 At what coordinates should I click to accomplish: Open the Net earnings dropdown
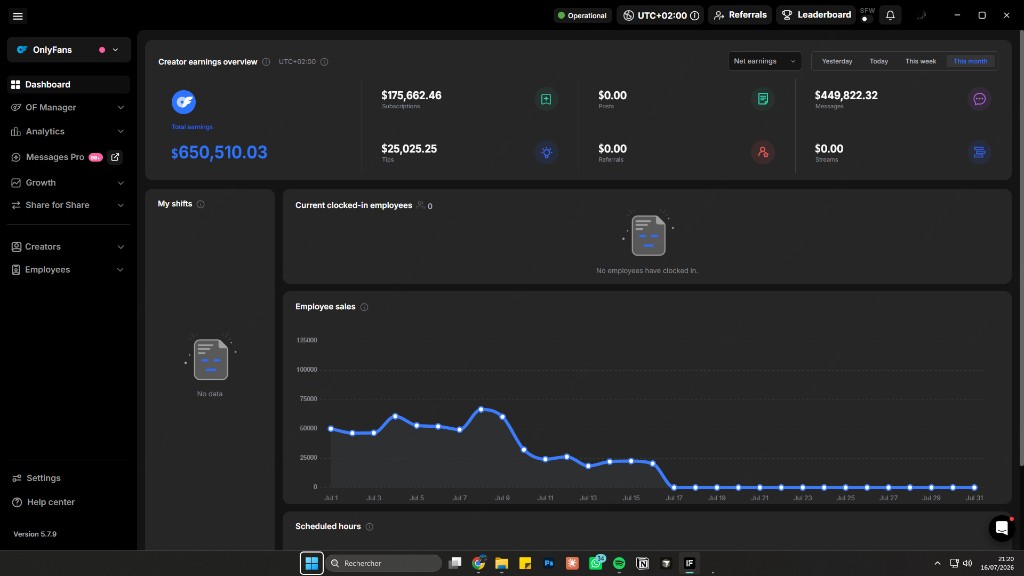pyautogui.click(x=765, y=61)
